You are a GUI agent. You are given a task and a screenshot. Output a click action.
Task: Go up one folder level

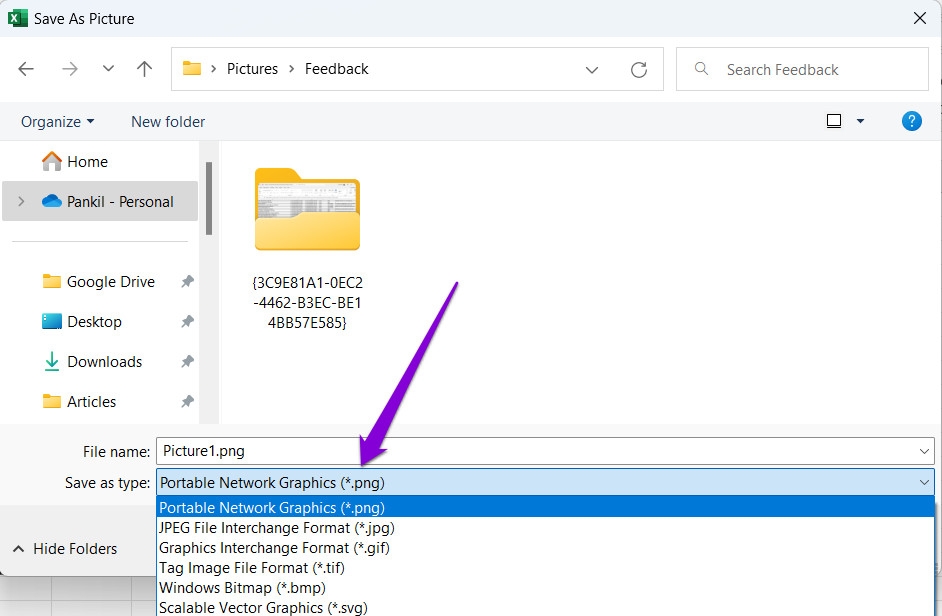pyautogui.click(x=144, y=69)
